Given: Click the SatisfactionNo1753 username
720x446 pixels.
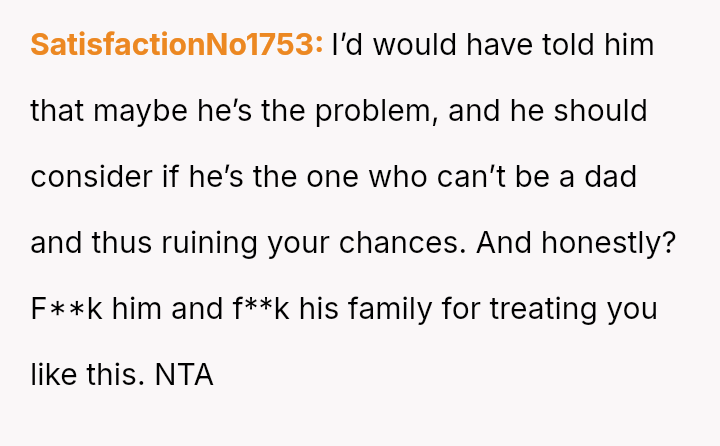Looking at the screenshot, I should point(176,45).
